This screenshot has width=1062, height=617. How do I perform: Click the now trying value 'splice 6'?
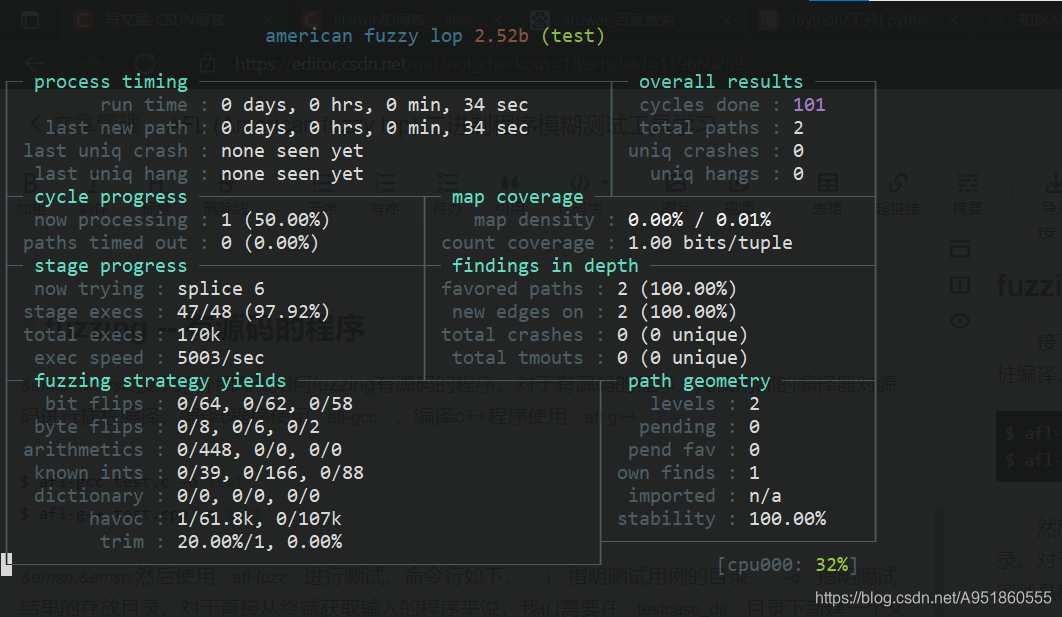221,289
